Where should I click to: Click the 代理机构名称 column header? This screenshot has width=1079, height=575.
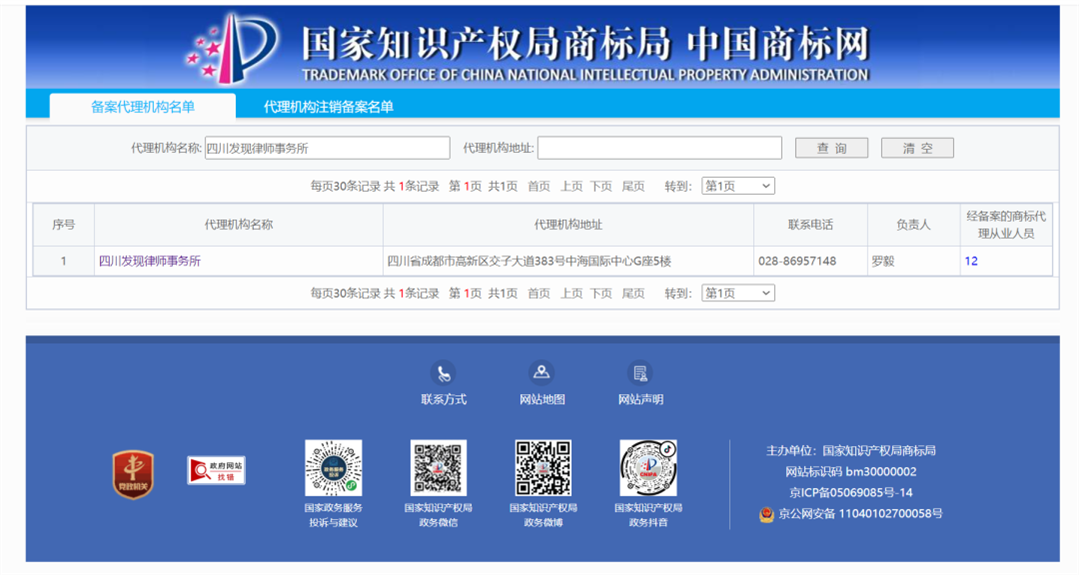pos(239,224)
